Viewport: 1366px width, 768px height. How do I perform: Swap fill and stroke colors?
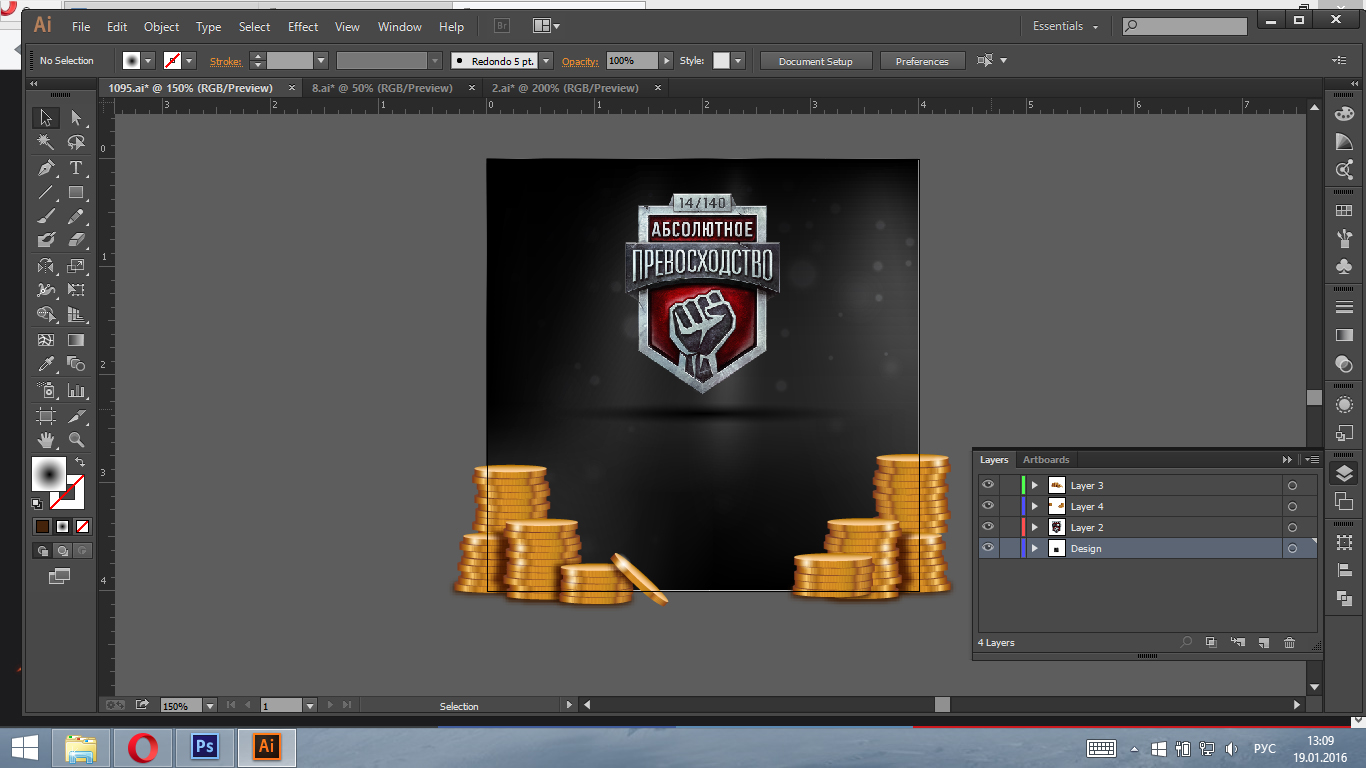(80, 462)
